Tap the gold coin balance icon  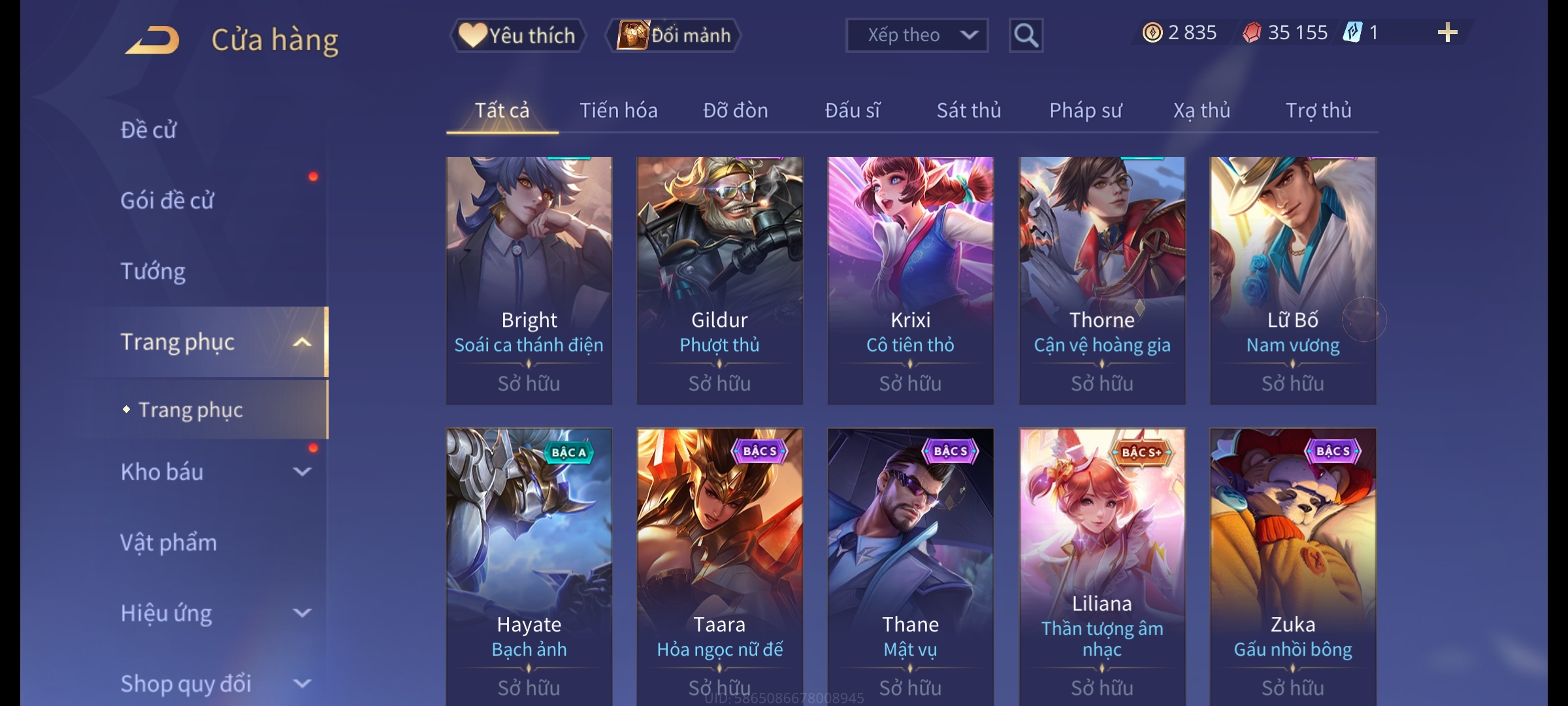click(1152, 33)
